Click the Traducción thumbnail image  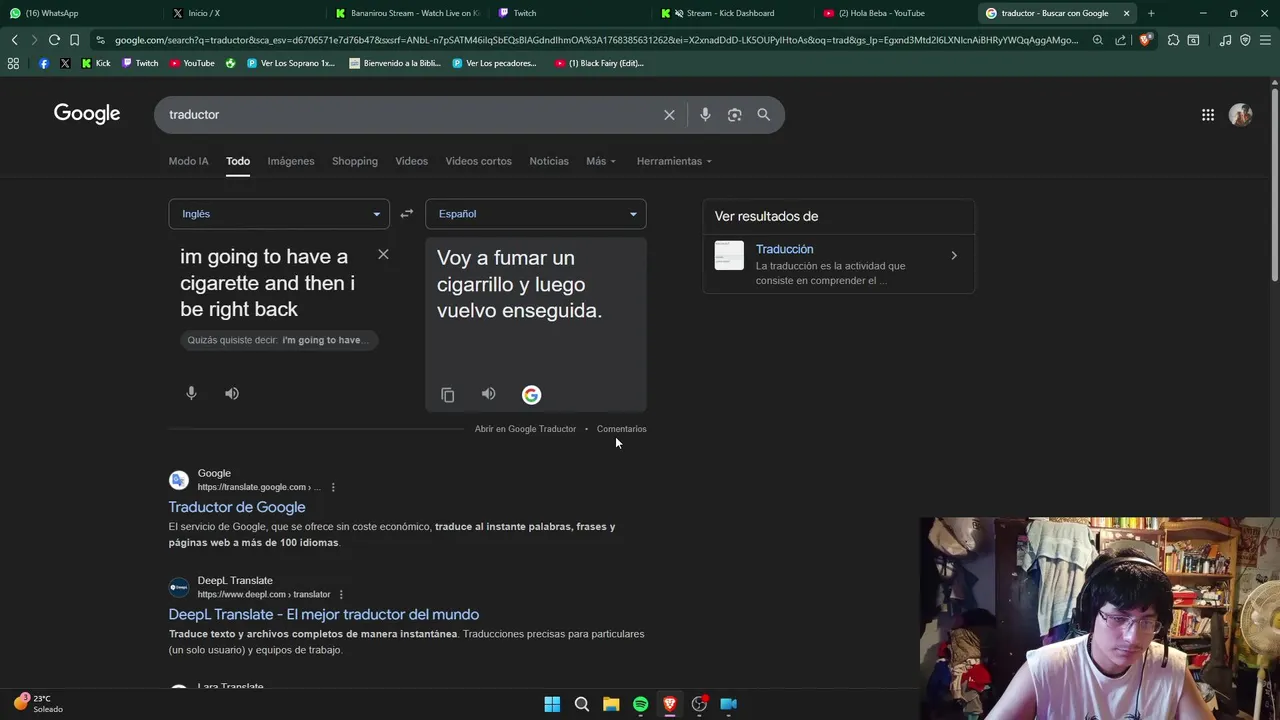729,256
